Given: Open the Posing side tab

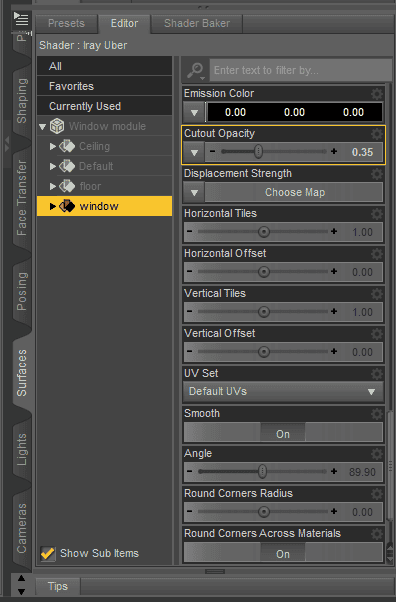Looking at the screenshot, I should 22,292.
